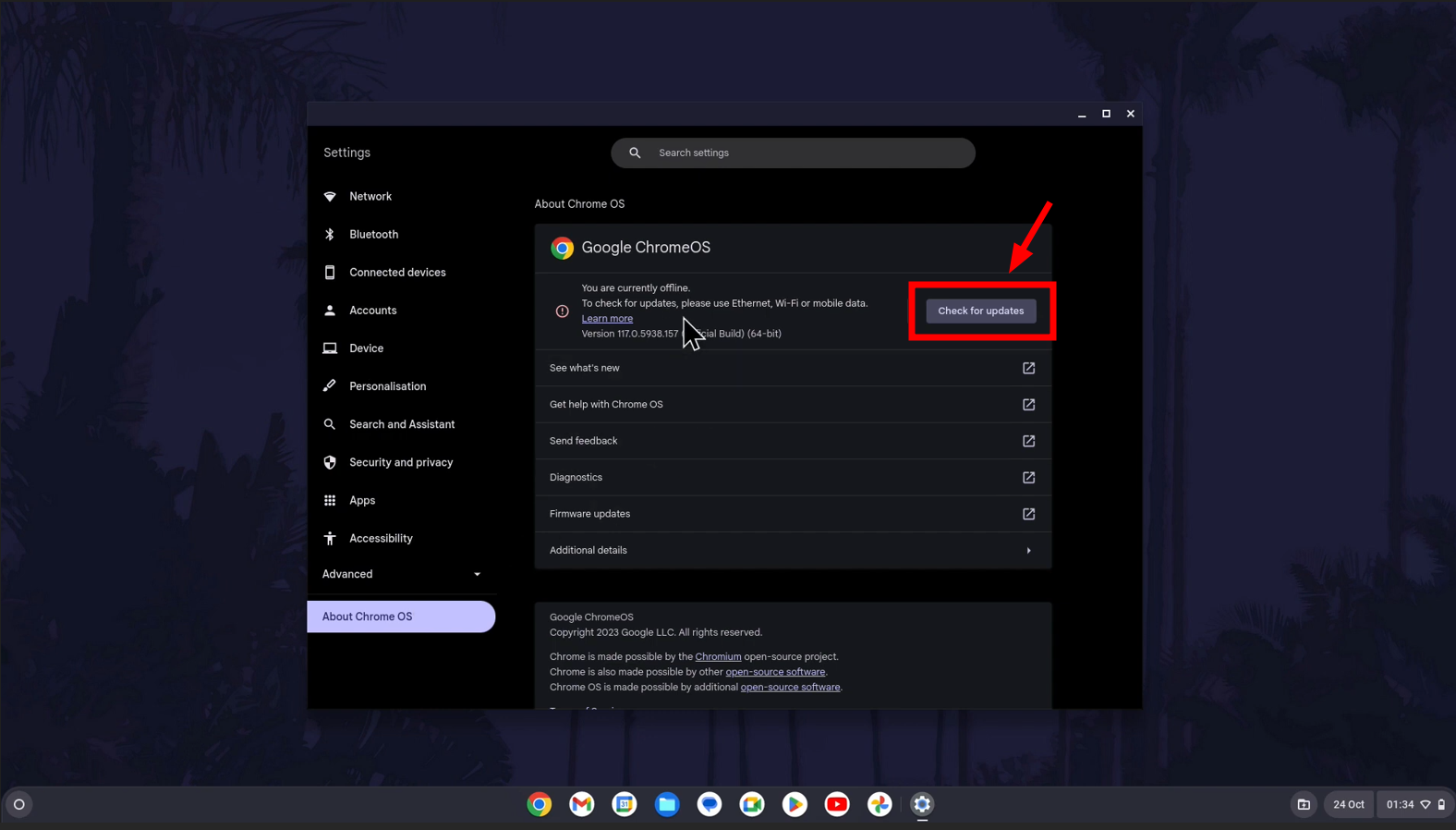This screenshot has height=830, width=1456.
Task: Open Gmail from the shelf
Action: tap(582, 804)
